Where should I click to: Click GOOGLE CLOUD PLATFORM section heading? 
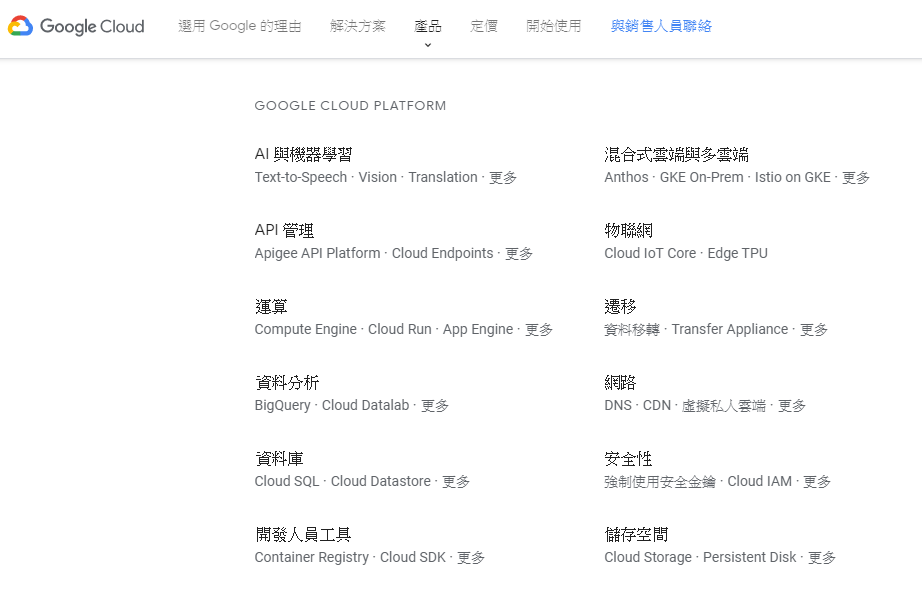tap(350, 106)
